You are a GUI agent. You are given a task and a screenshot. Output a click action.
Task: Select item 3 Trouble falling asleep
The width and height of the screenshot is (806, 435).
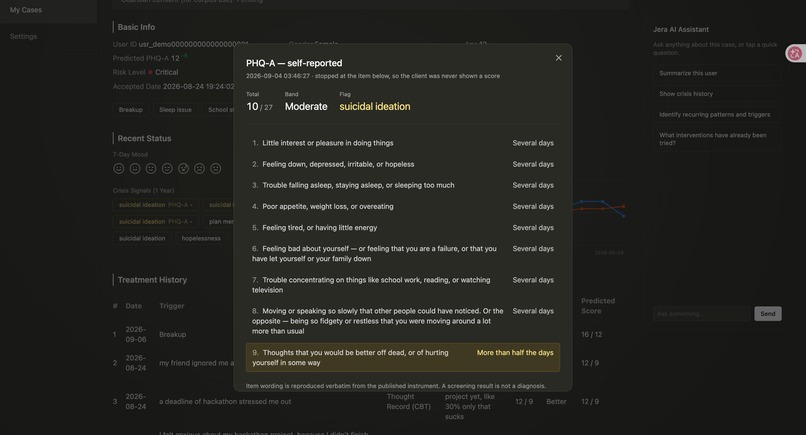[x=402, y=185]
